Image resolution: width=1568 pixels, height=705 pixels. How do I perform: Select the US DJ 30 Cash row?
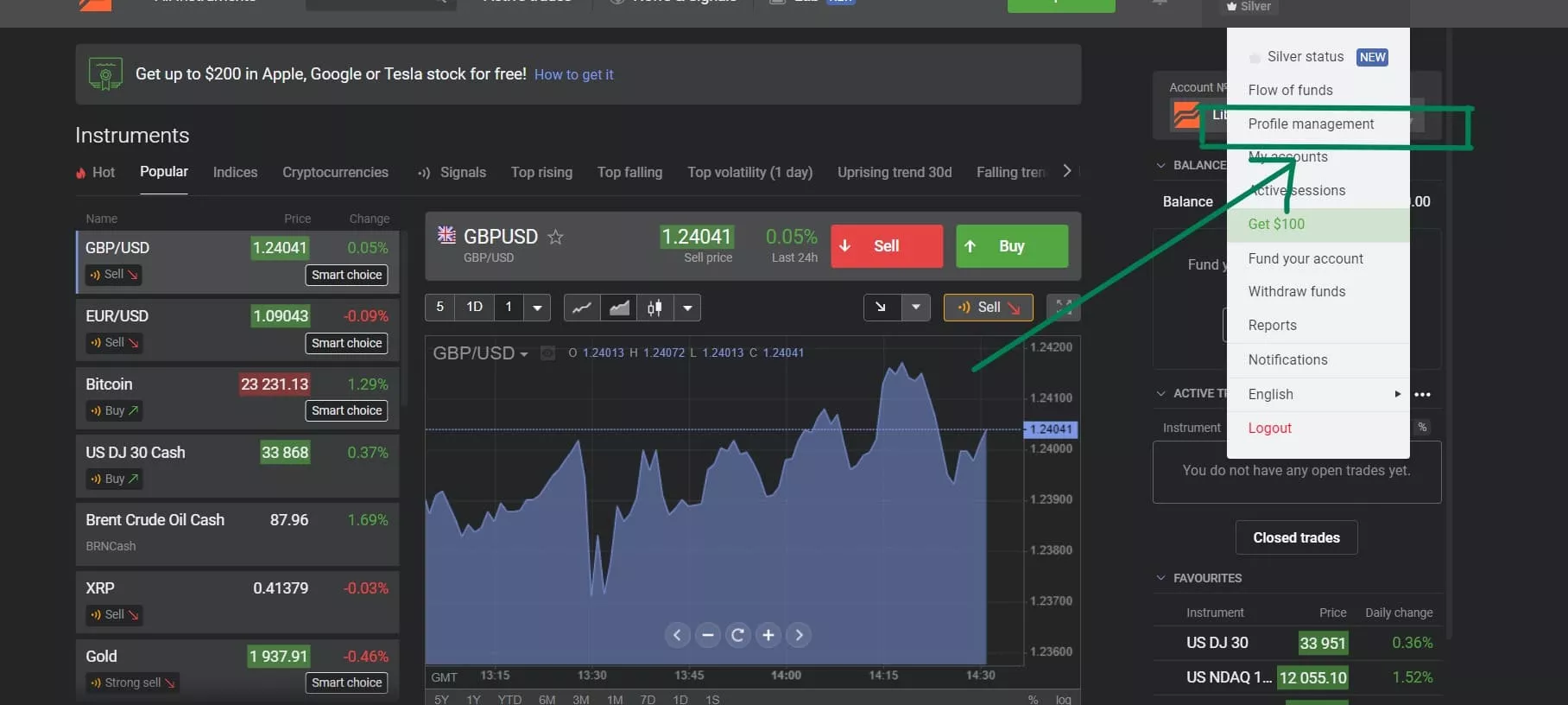coord(237,466)
